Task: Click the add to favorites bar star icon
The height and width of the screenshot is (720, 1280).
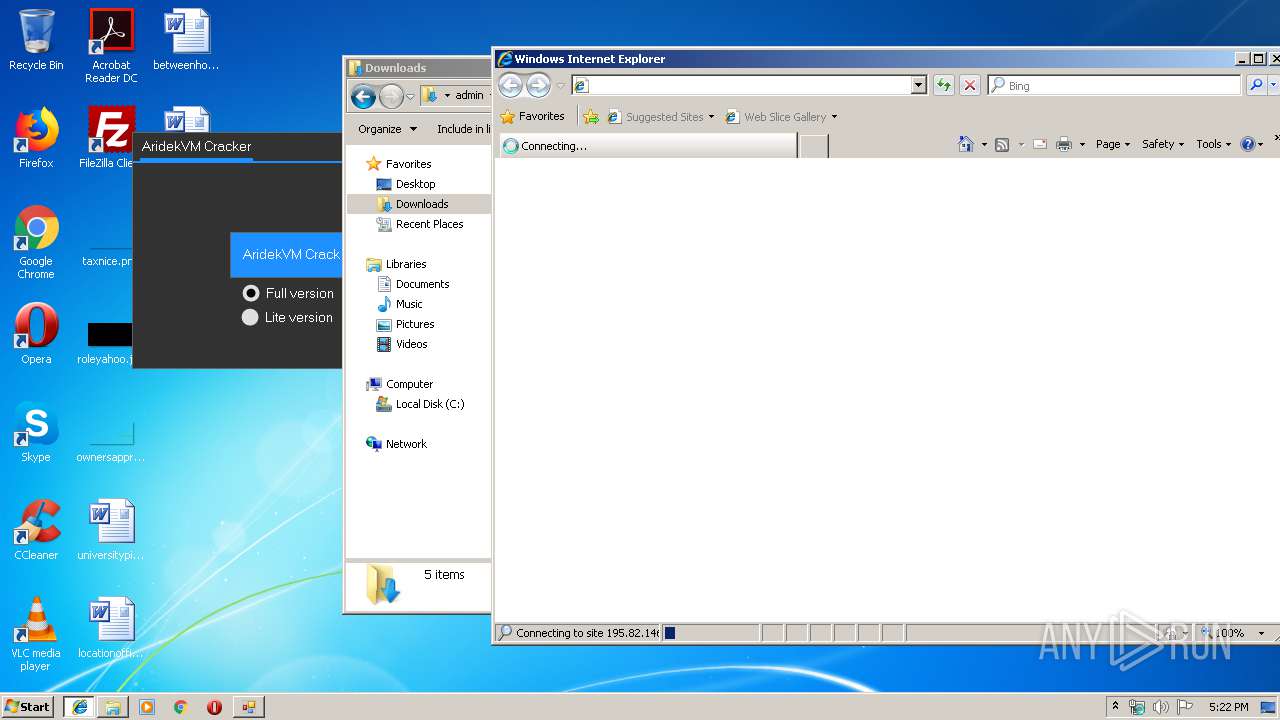Action: pos(591,117)
